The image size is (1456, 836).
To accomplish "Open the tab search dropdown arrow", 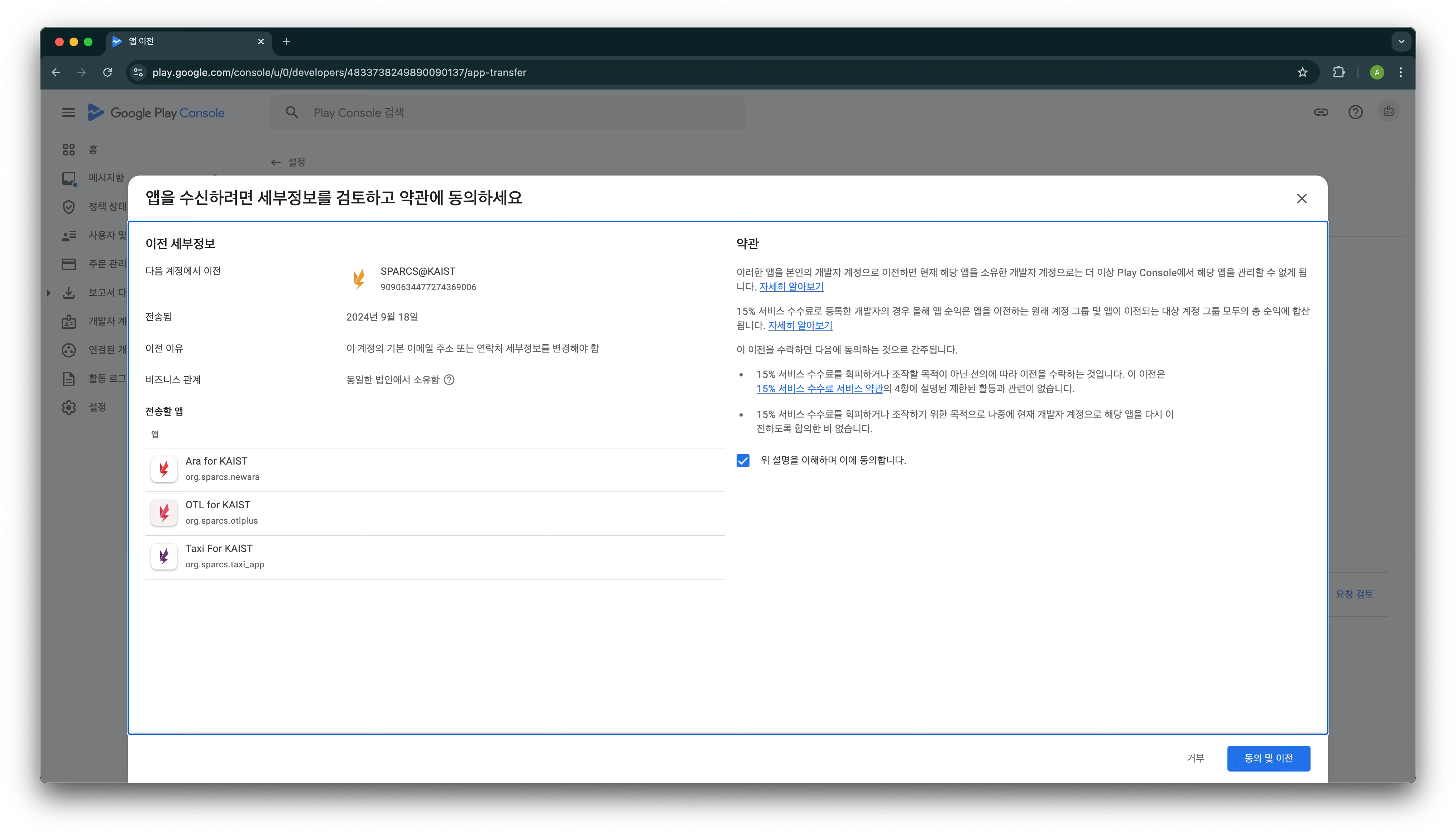I will [x=1401, y=41].
